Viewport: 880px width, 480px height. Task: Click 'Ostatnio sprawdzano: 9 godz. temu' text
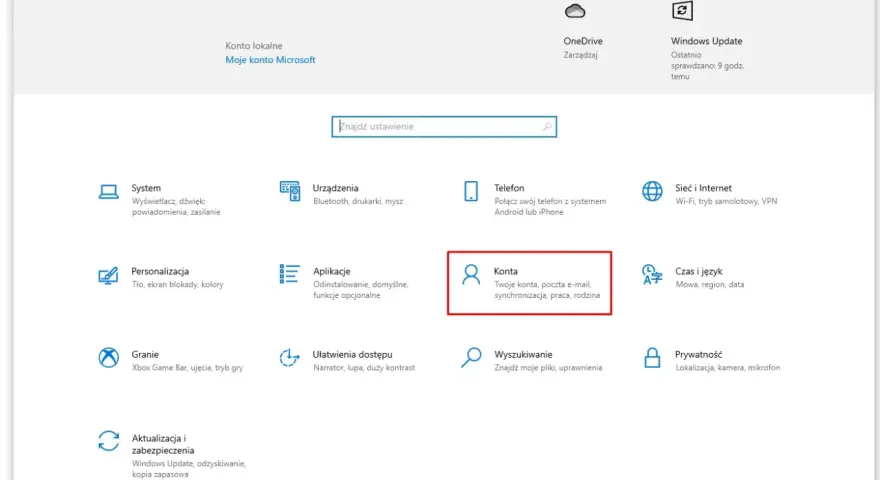[707, 66]
